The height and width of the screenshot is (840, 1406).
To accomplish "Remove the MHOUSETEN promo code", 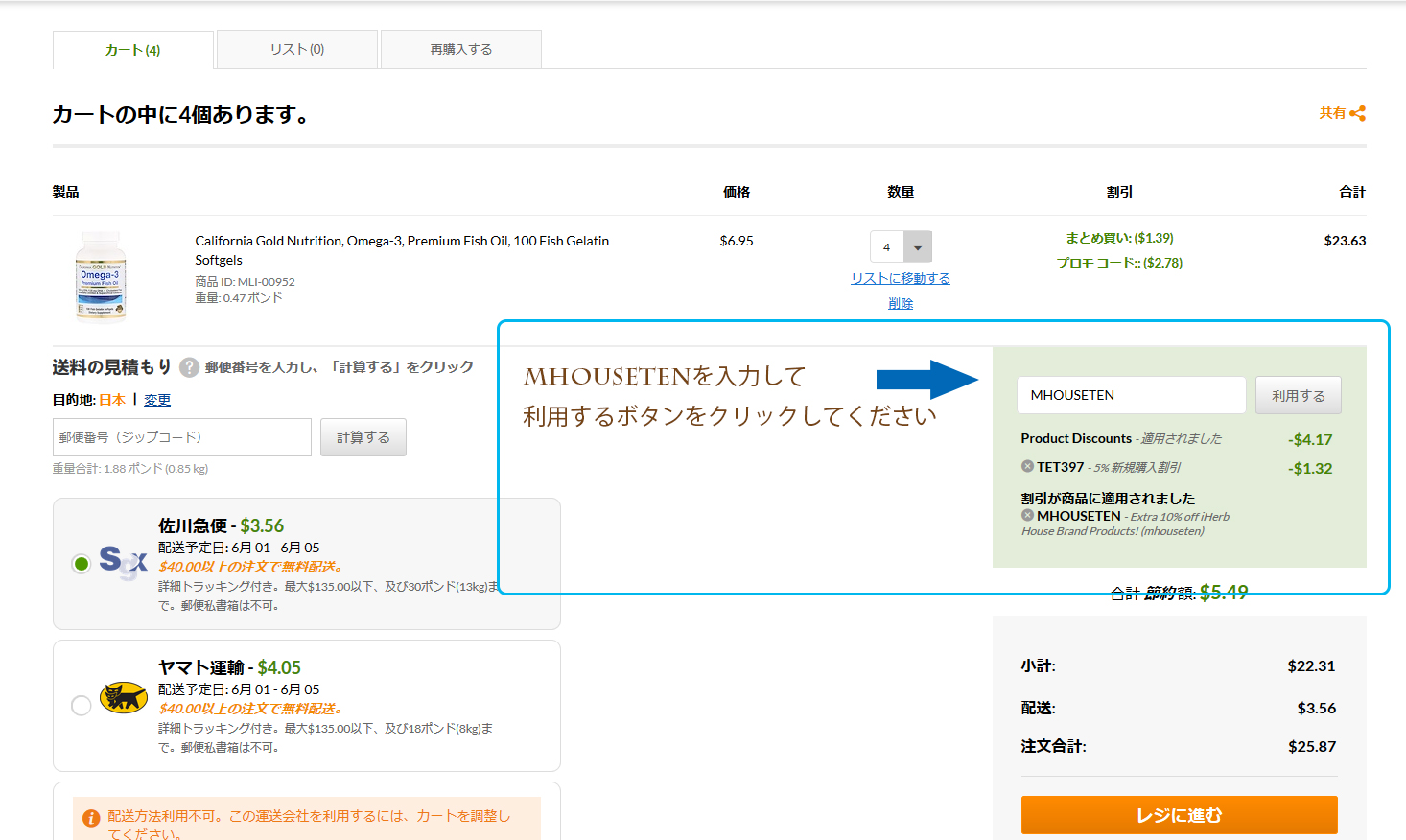I will 1027,516.
